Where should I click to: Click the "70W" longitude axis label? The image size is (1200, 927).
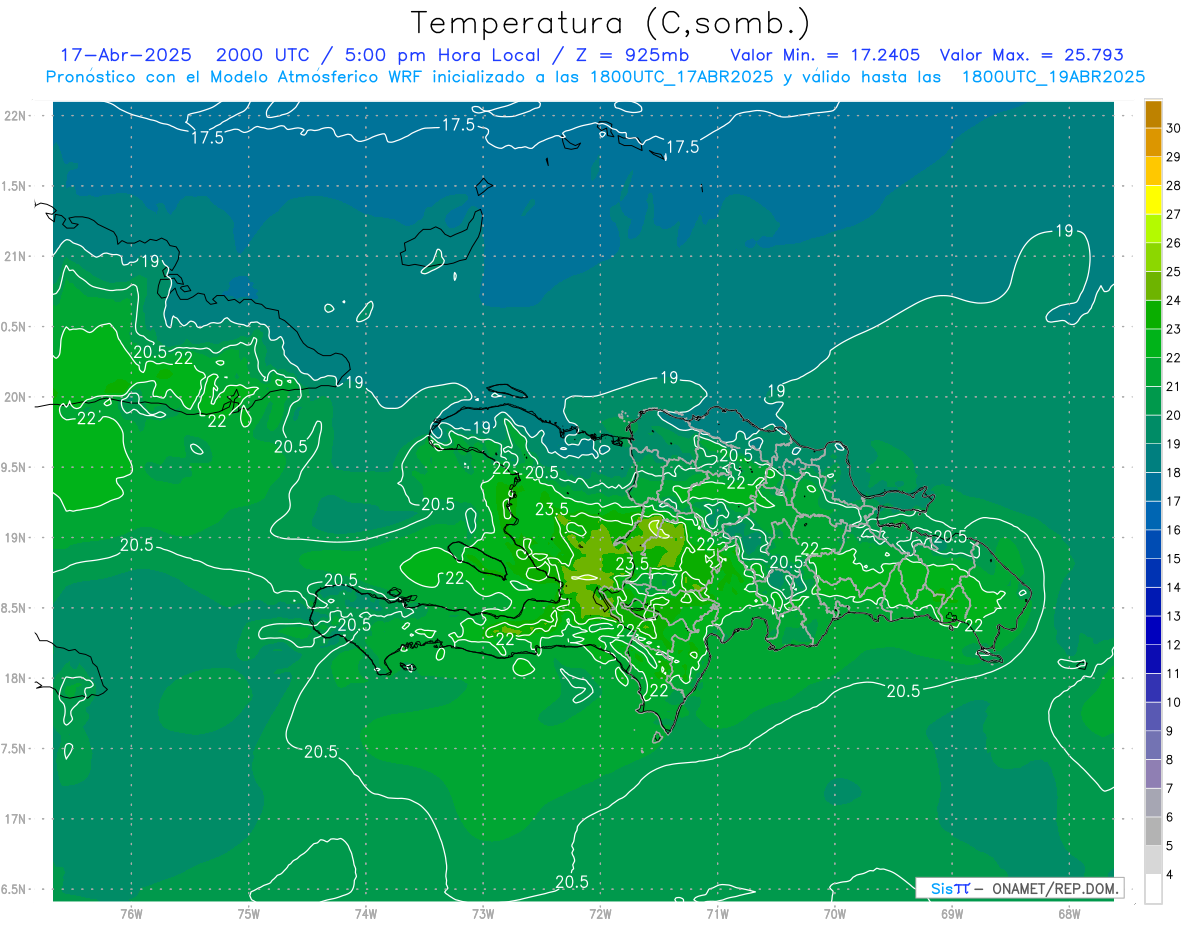pyautogui.click(x=835, y=913)
